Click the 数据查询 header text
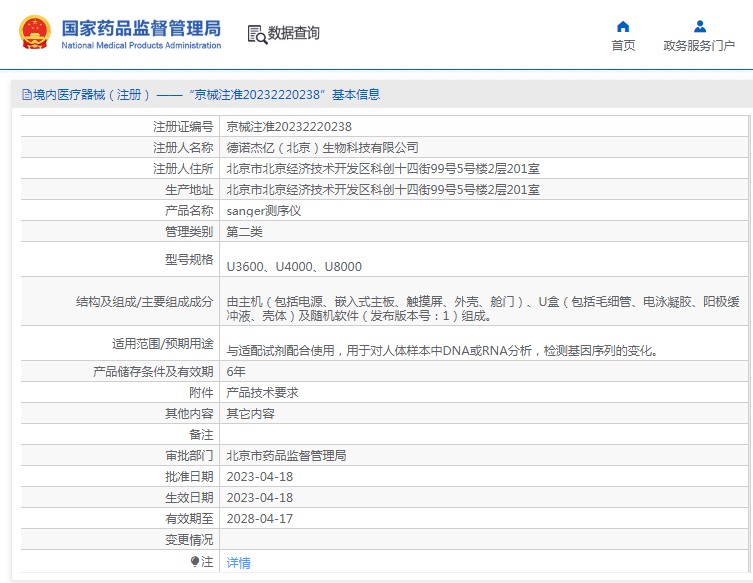The height and width of the screenshot is (583, 753). point(294,34)
